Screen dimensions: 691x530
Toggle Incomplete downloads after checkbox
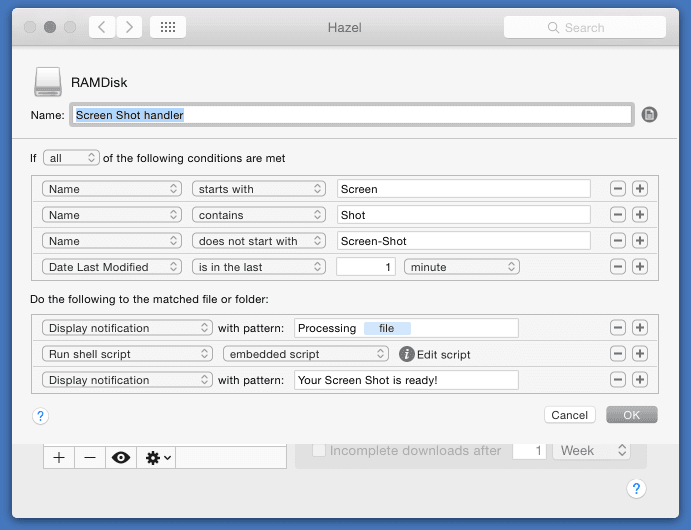tap(319, 450)
